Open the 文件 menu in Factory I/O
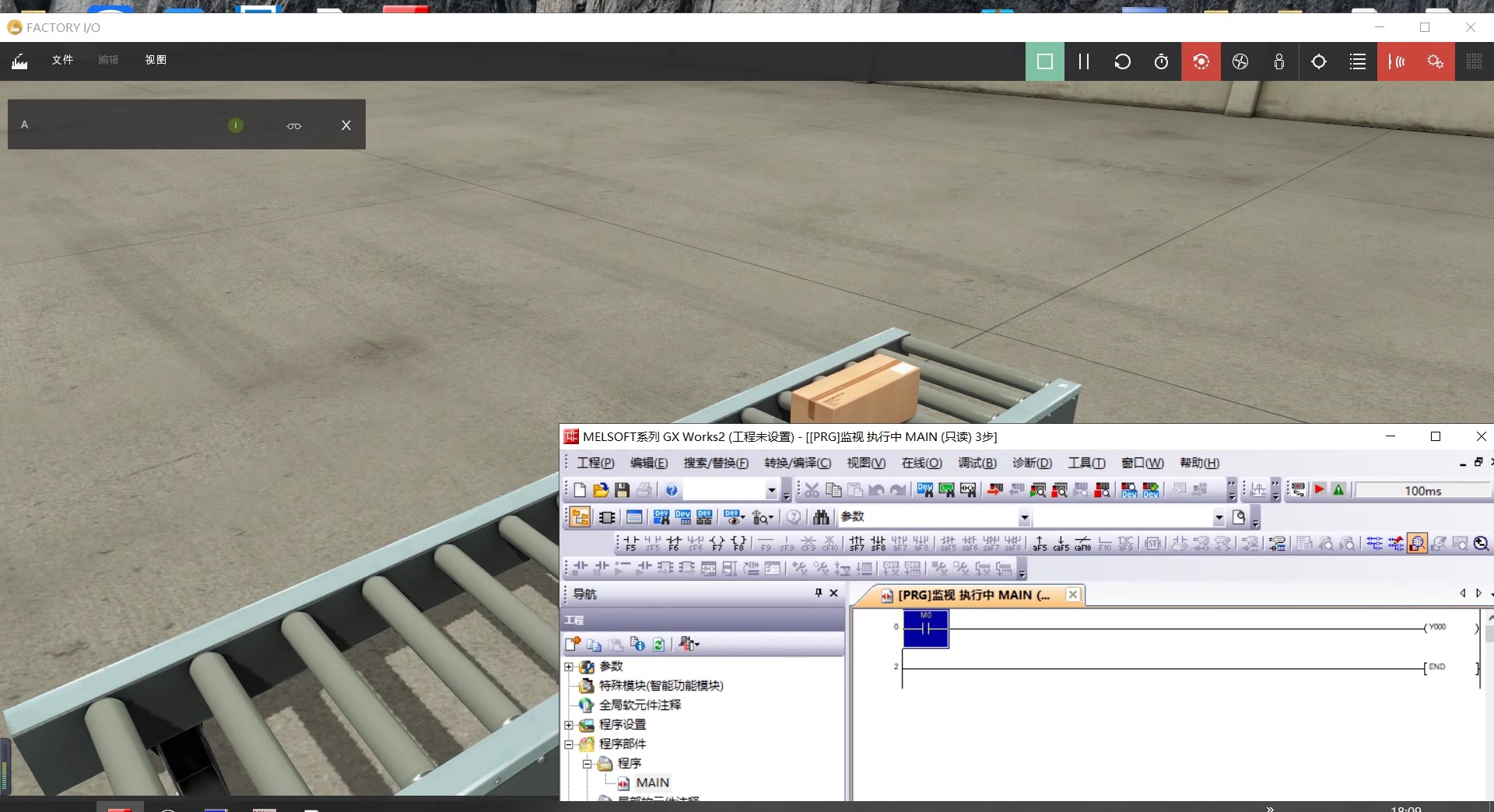 tap(62, 60)
